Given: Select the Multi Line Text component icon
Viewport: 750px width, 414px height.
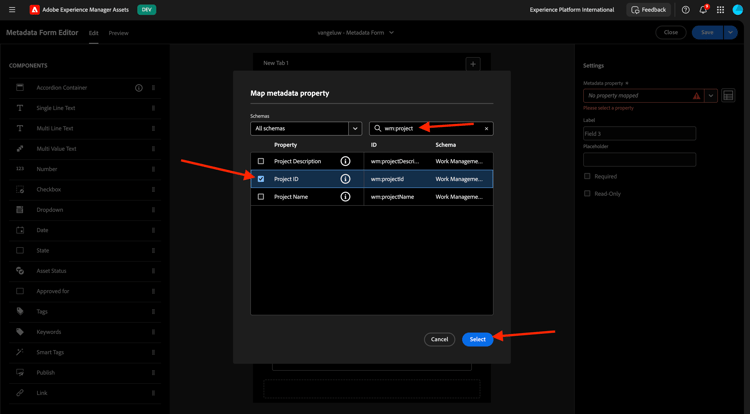Looking at the screenshot, I should coord(20,128).
